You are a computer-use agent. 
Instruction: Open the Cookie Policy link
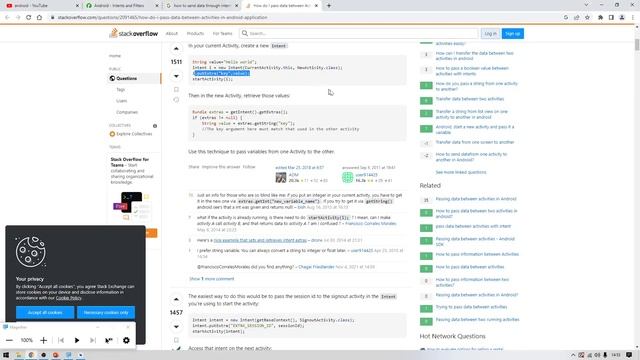click(x=69, y=298)
